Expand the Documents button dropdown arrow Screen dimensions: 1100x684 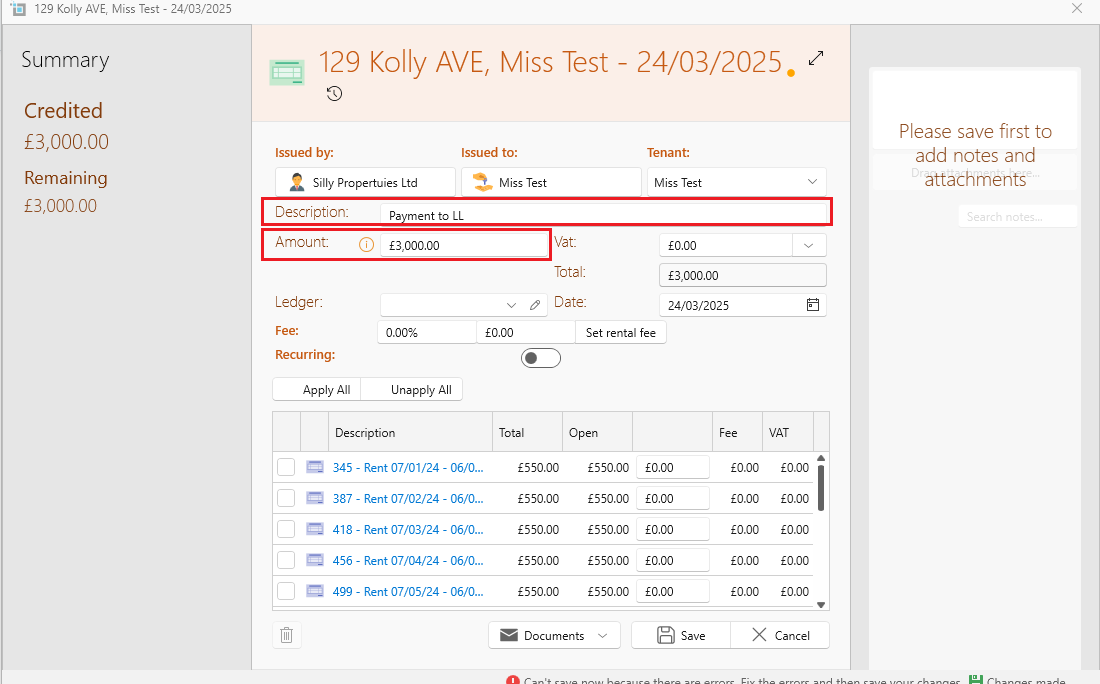coord(603,636)
